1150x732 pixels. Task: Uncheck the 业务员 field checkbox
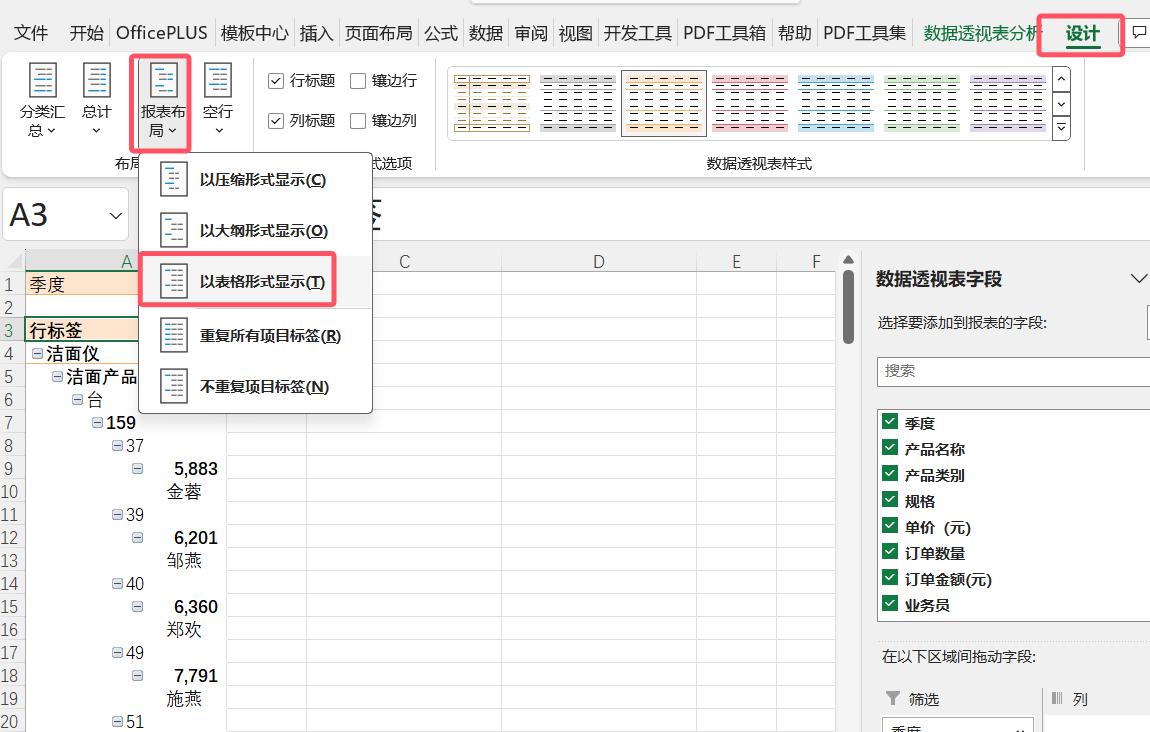(890, 604)
